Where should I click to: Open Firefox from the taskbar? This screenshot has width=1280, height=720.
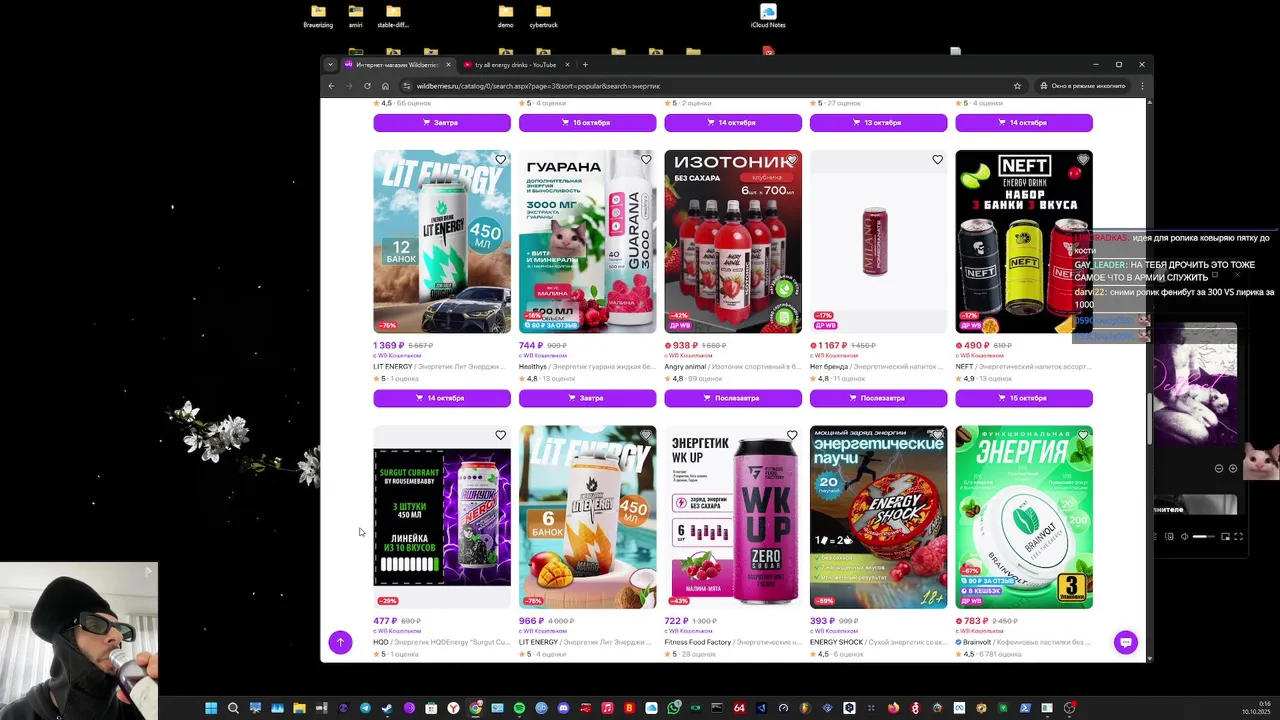(893, 708)
